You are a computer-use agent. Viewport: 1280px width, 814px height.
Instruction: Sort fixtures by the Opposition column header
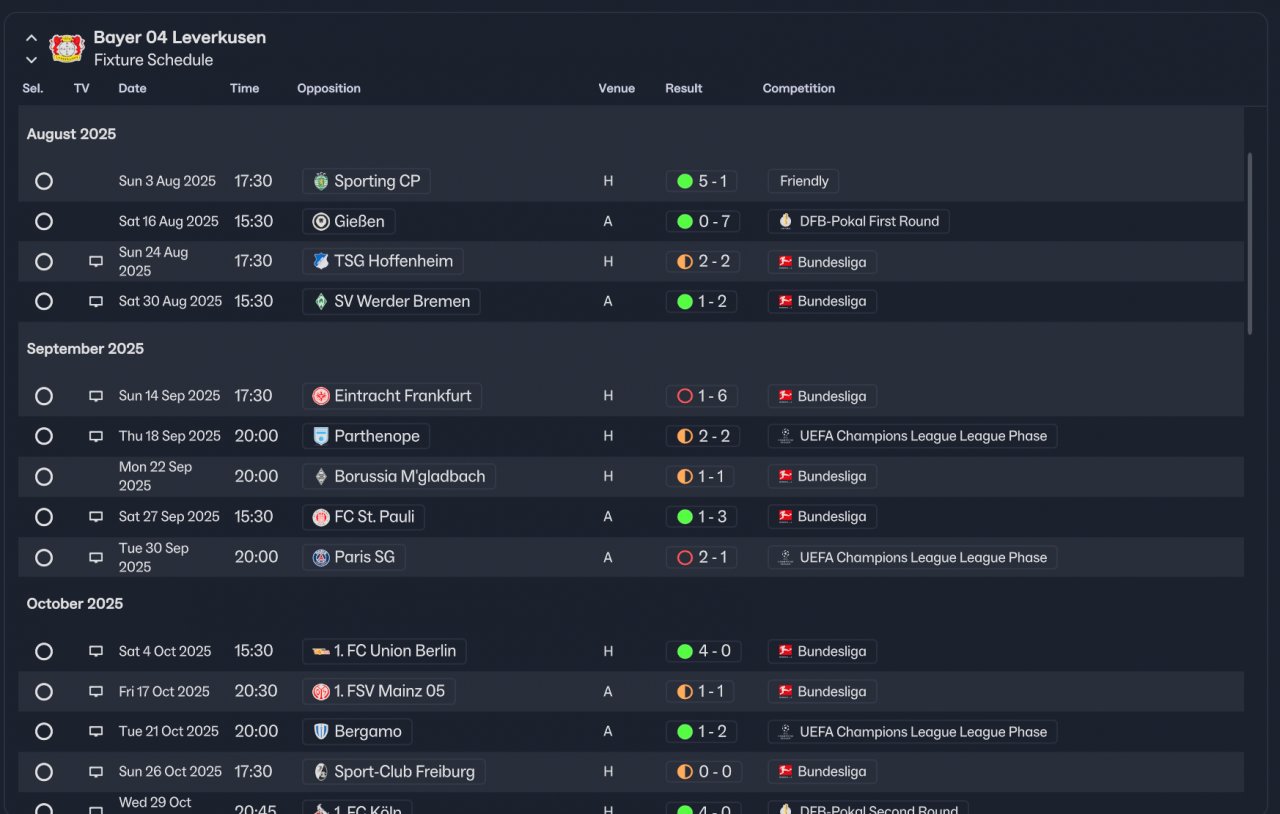[329, 88]
